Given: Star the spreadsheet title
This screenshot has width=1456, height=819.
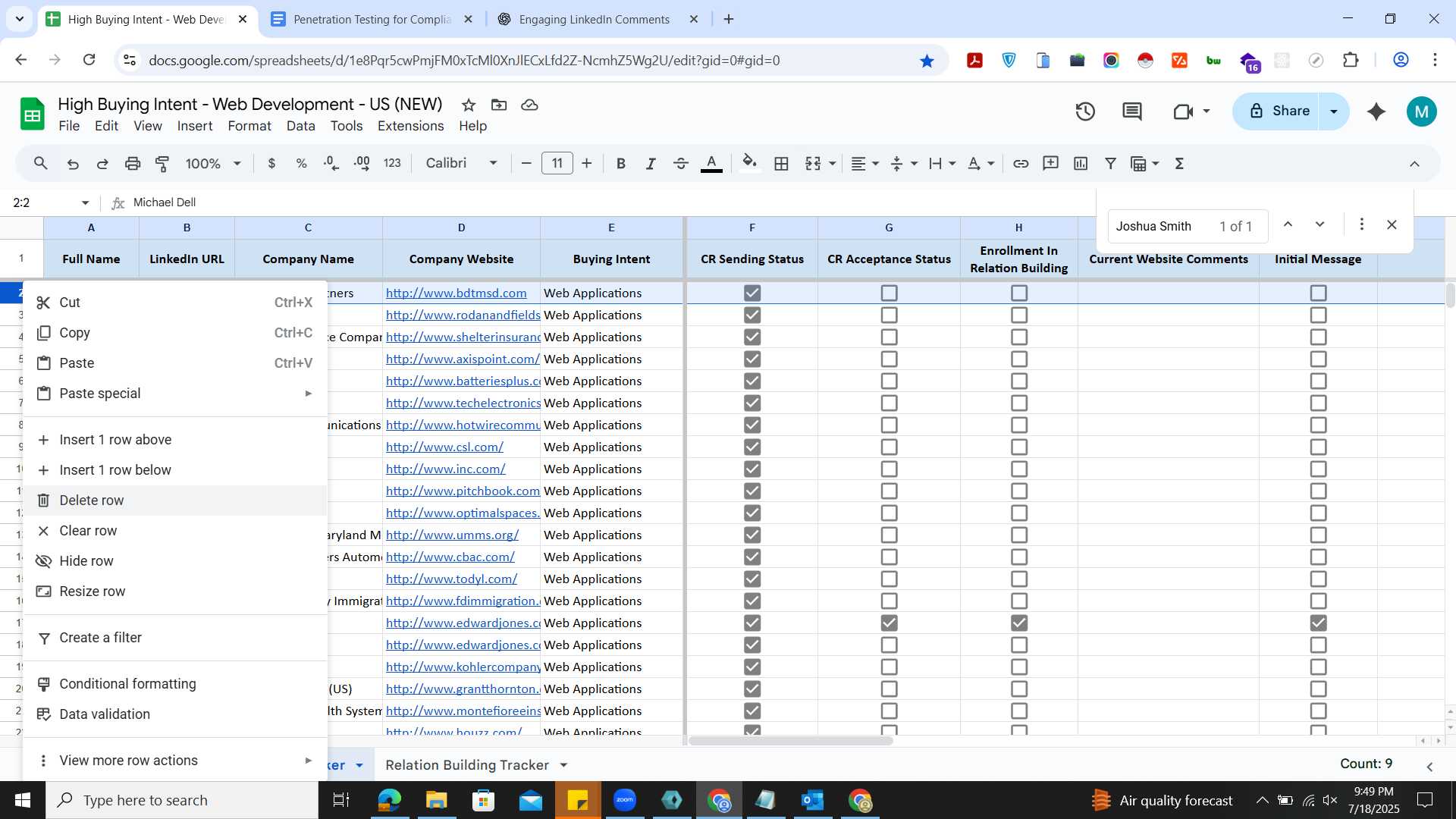Looking at the screenshot, I should (469, 105).
